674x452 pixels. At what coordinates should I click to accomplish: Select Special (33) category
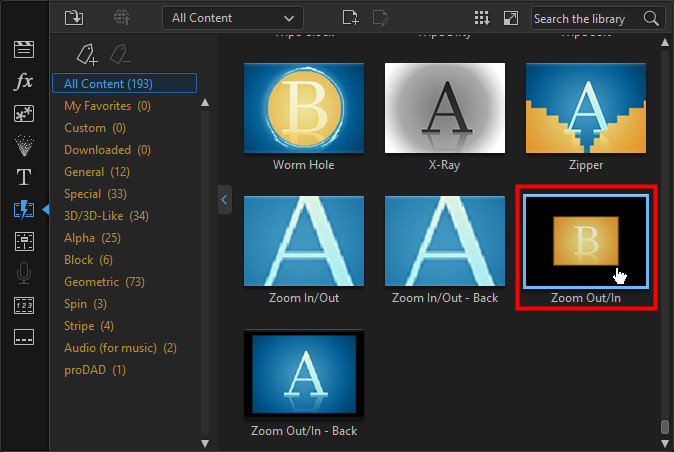click(95, 194)
